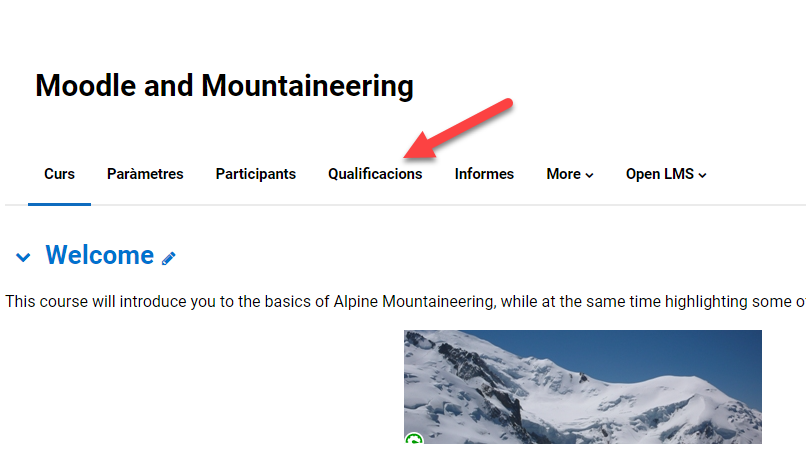The image size is (806, 455).
Task: Switch to the Curs tab
Action: [x=59, y=174]
